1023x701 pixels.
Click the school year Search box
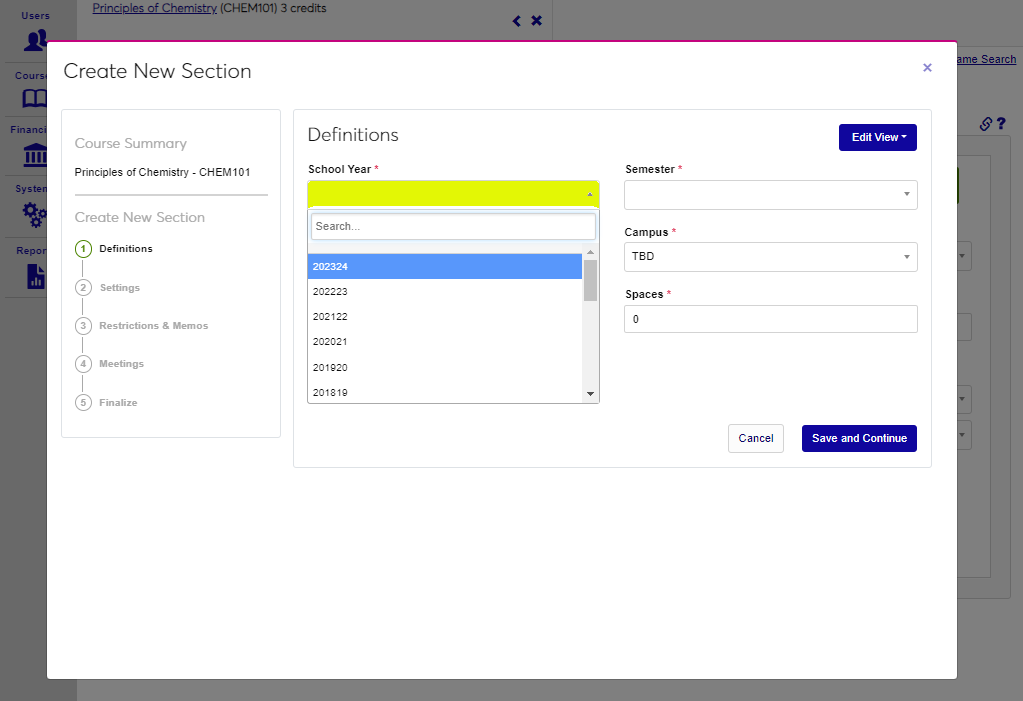452,227
